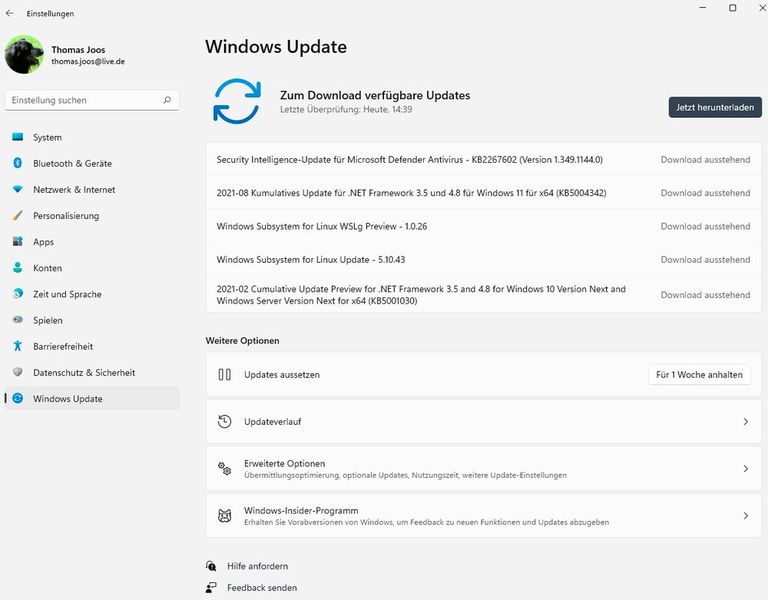This screenshot has height=600, width=768.
Task: Click the back arrow in Einstellungen
Action: click(10, 13)
